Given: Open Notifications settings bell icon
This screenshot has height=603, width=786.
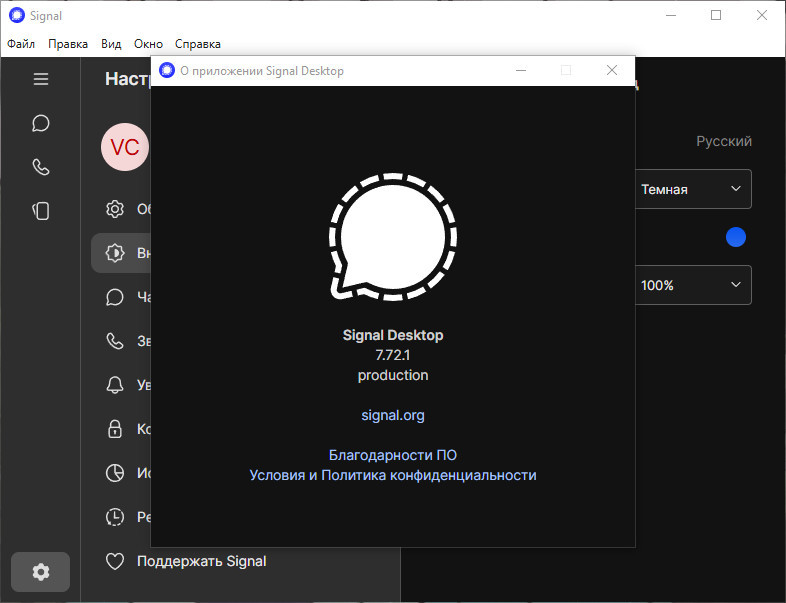Looking at the screenshot, I should 115,385.
